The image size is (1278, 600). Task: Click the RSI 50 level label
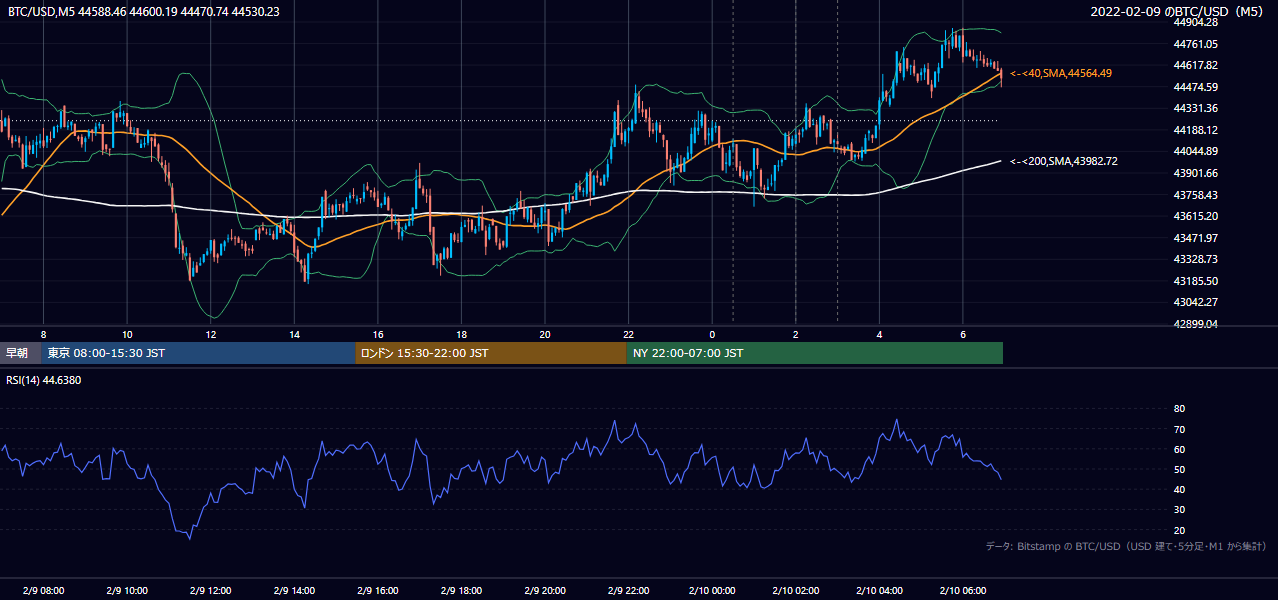[1179, 469]
